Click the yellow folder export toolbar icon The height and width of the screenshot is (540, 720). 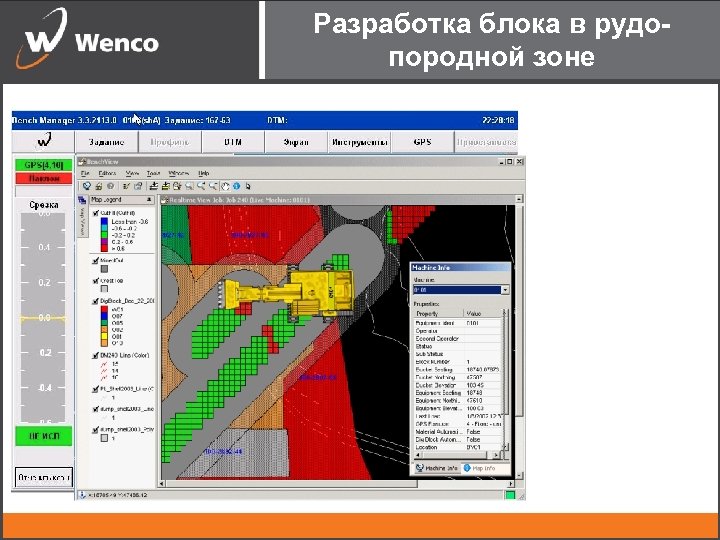(177, 186)
